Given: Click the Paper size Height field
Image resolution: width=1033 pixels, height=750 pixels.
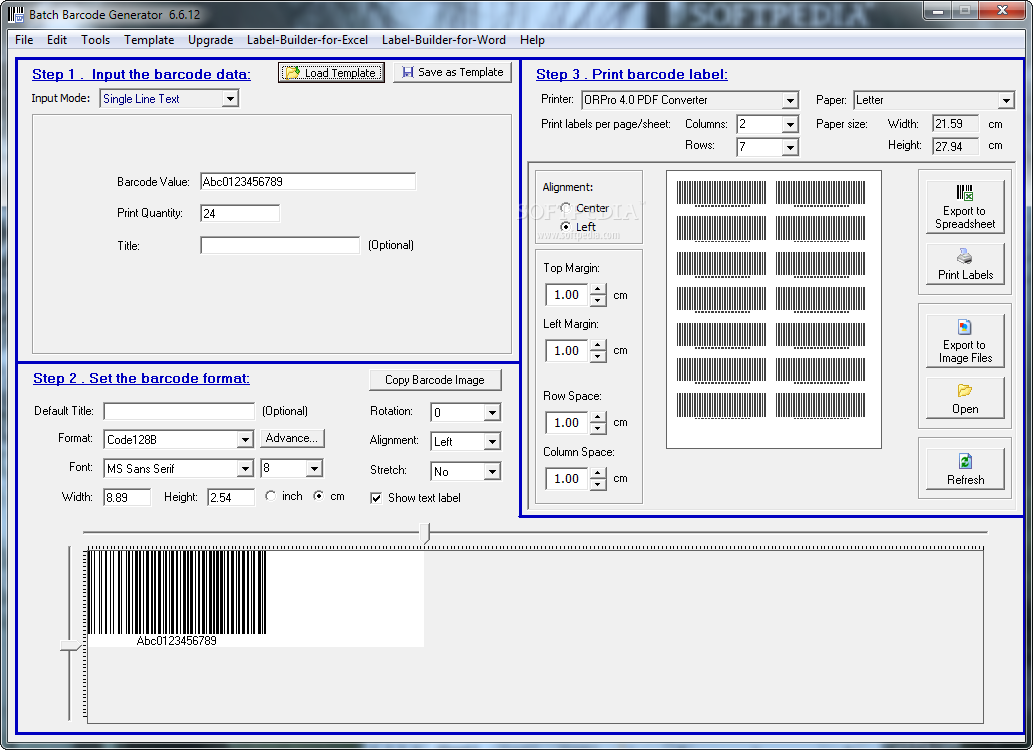Looking at the screenshot, I should tap(955, 146).
